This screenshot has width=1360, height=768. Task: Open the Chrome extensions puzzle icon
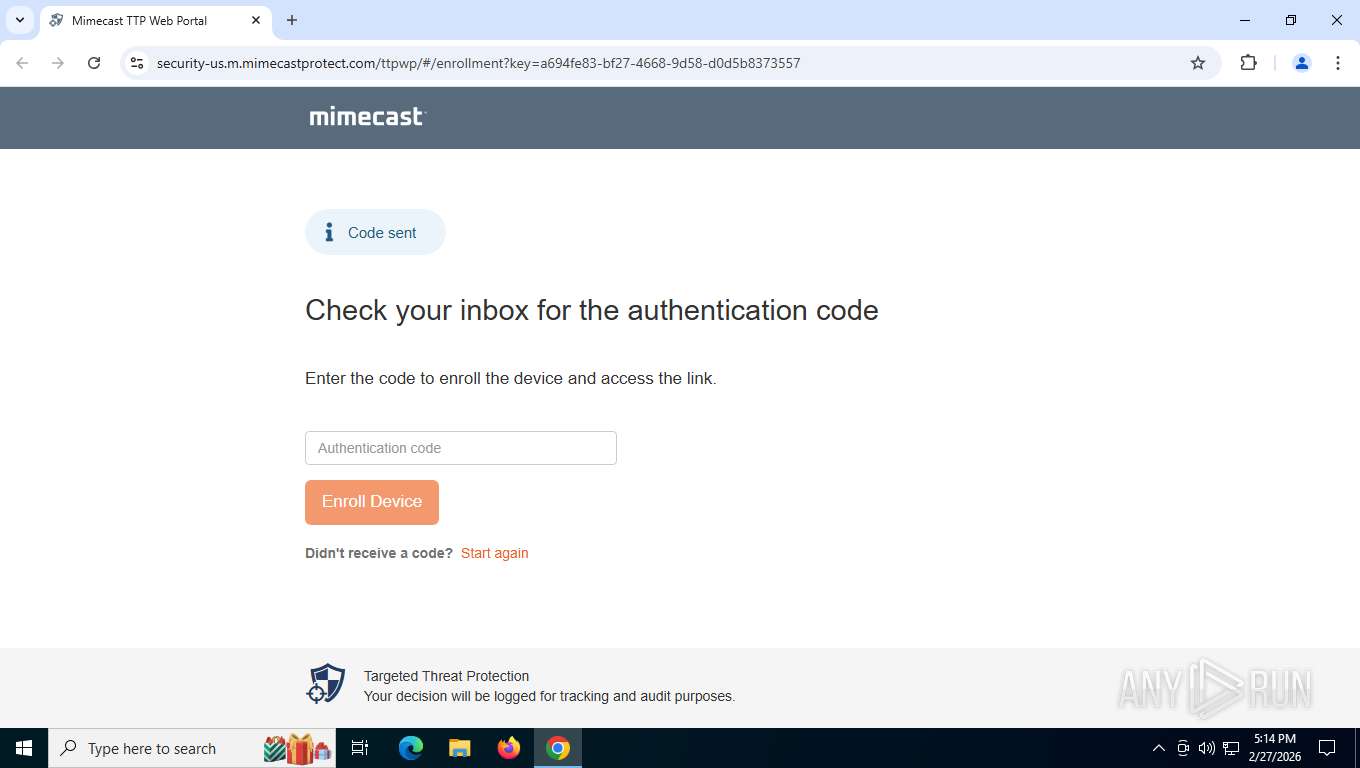point(1248,63)
